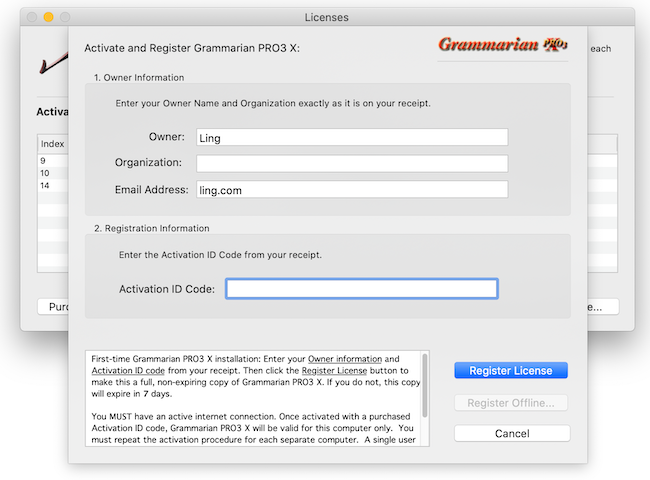Minimize the Licenses window with the yellow button
Screen dimensions: 650x480
click(49, 17)
